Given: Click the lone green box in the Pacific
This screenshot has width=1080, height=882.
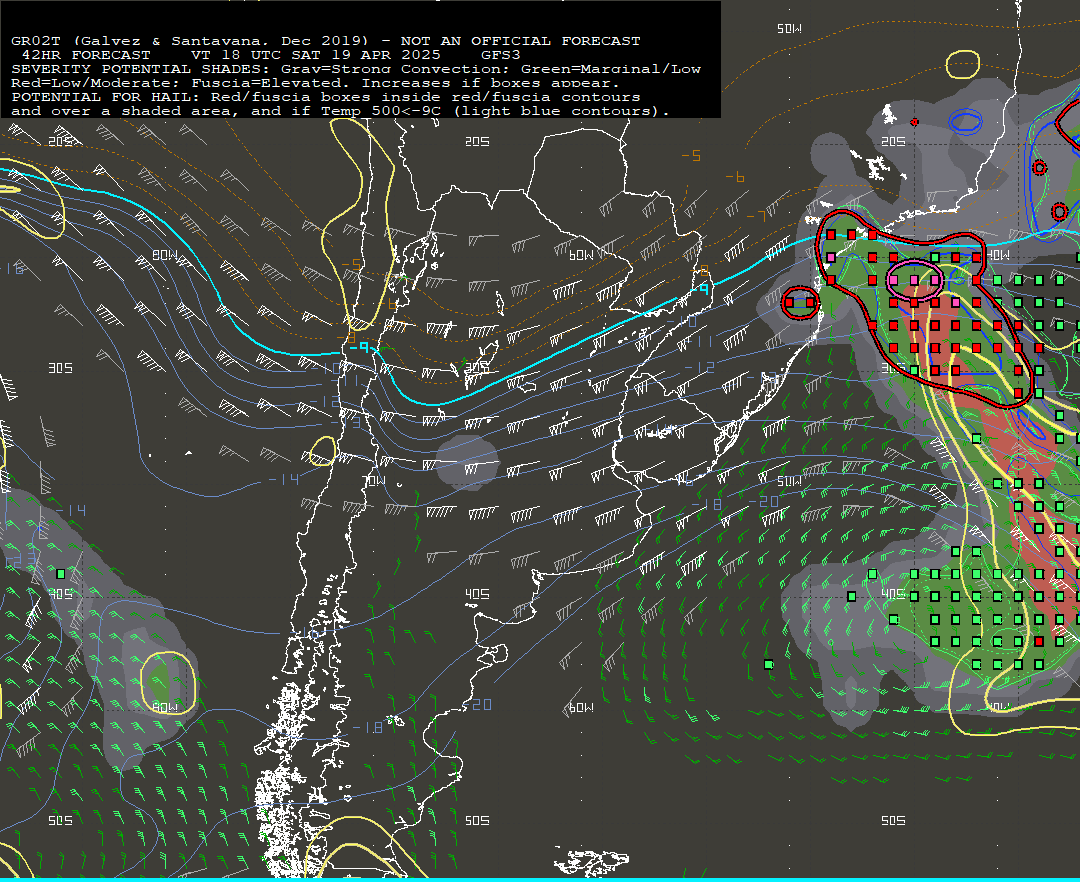Looking at the screenshot, I should click(61, 574).
